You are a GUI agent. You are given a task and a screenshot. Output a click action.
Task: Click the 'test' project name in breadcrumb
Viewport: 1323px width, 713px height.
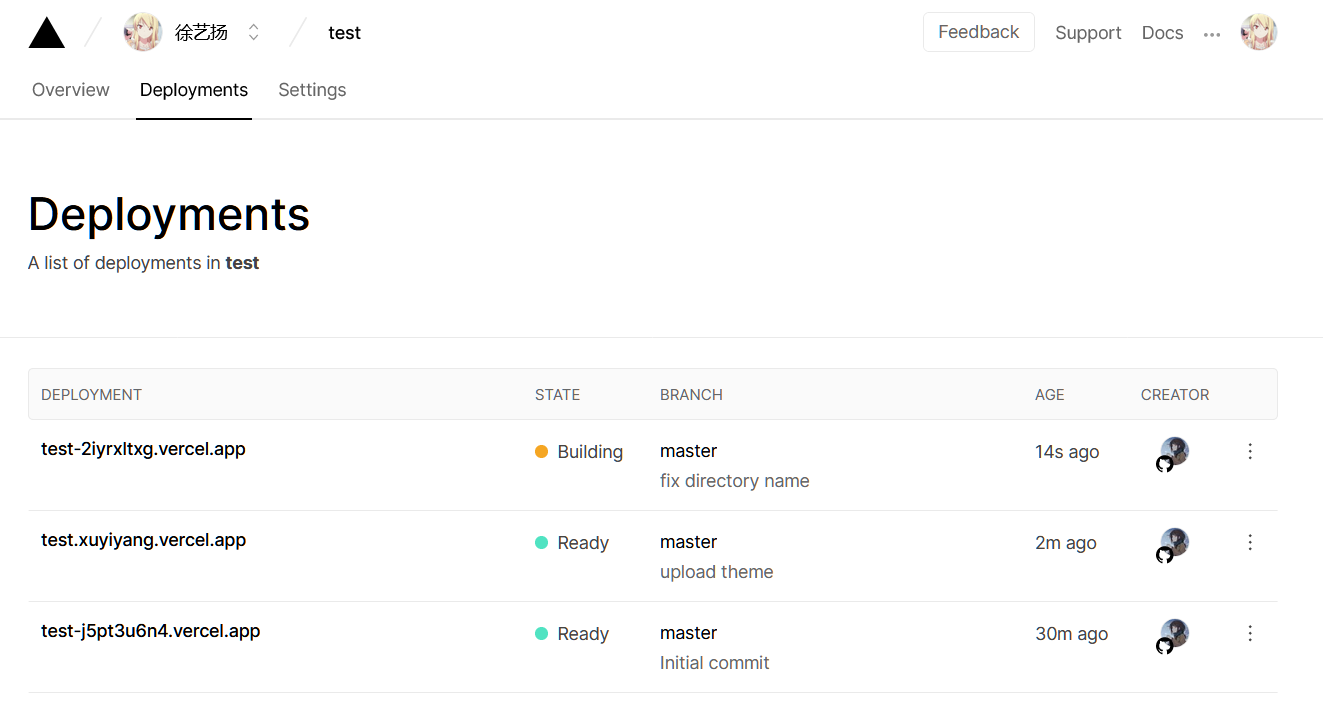click(x=344, y=33)
